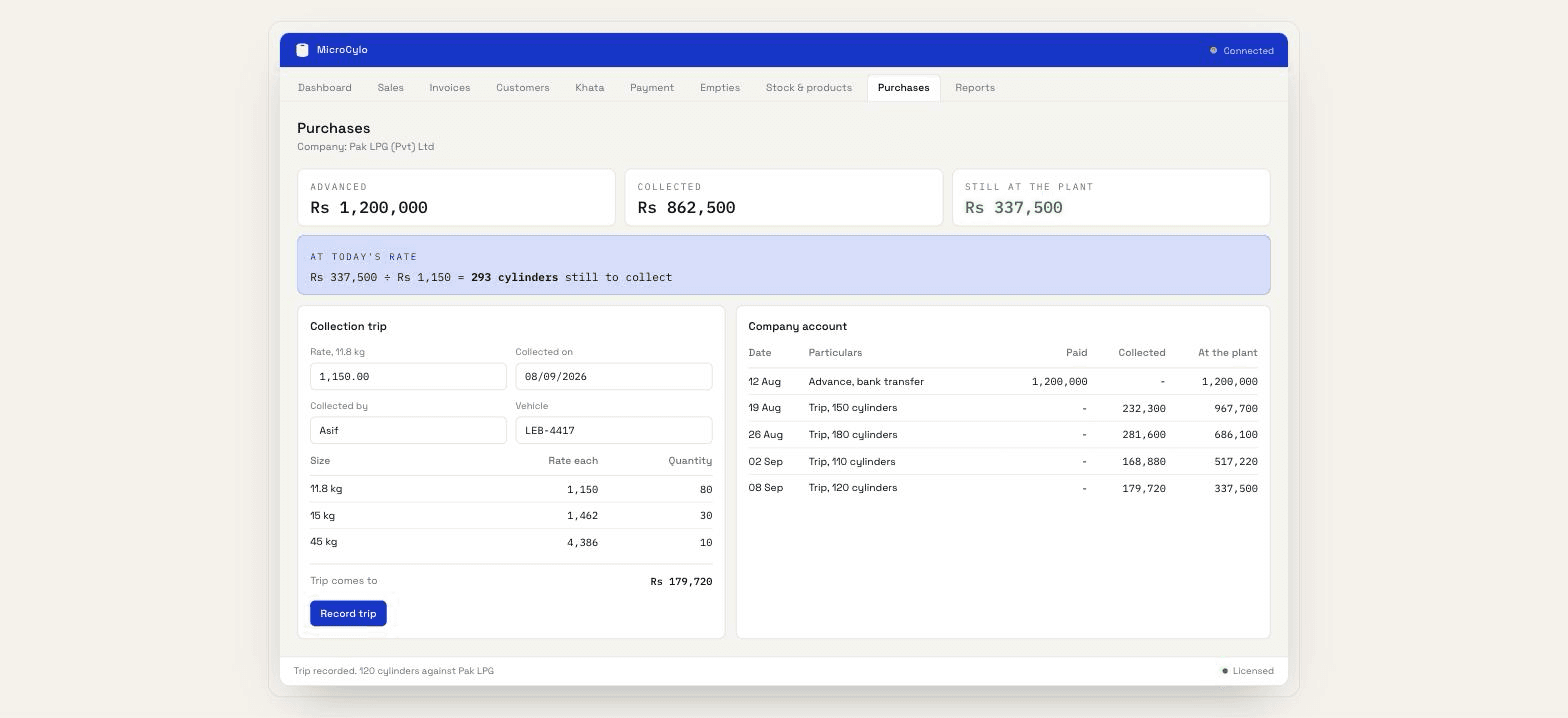The height and width of the screenshot is (718, 1568).
Task: Switch to the Payment tab
Action: tap(652, 88)
